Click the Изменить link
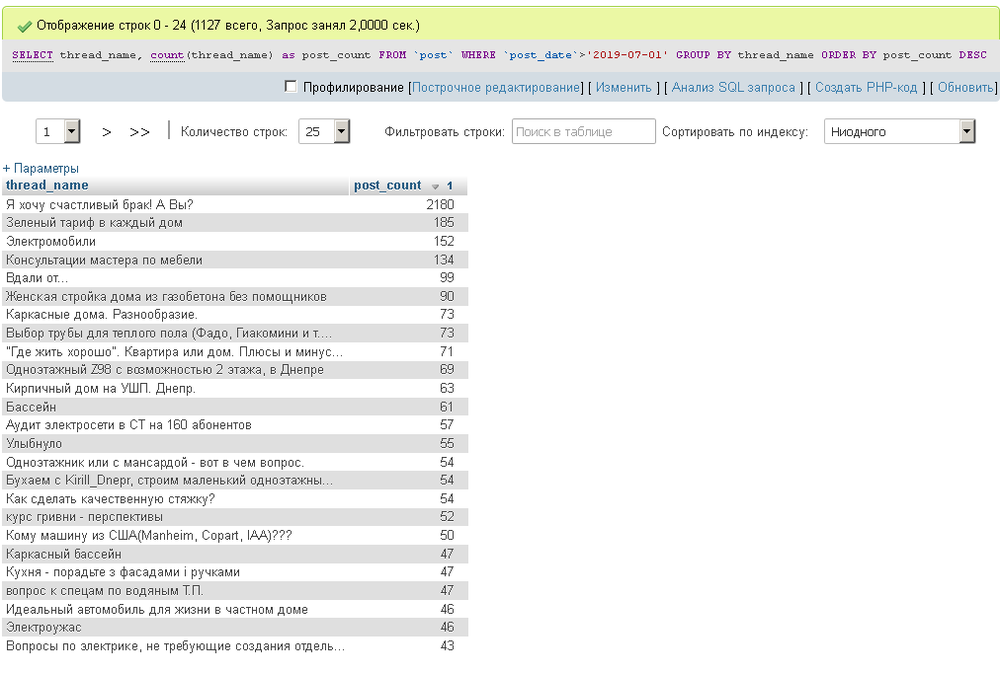 point(624,88)
